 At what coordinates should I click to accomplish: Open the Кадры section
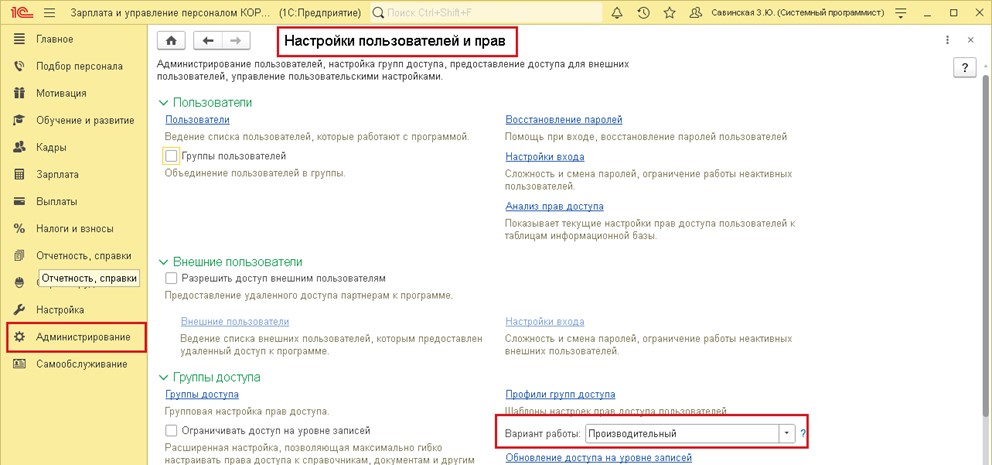(51, 147)
